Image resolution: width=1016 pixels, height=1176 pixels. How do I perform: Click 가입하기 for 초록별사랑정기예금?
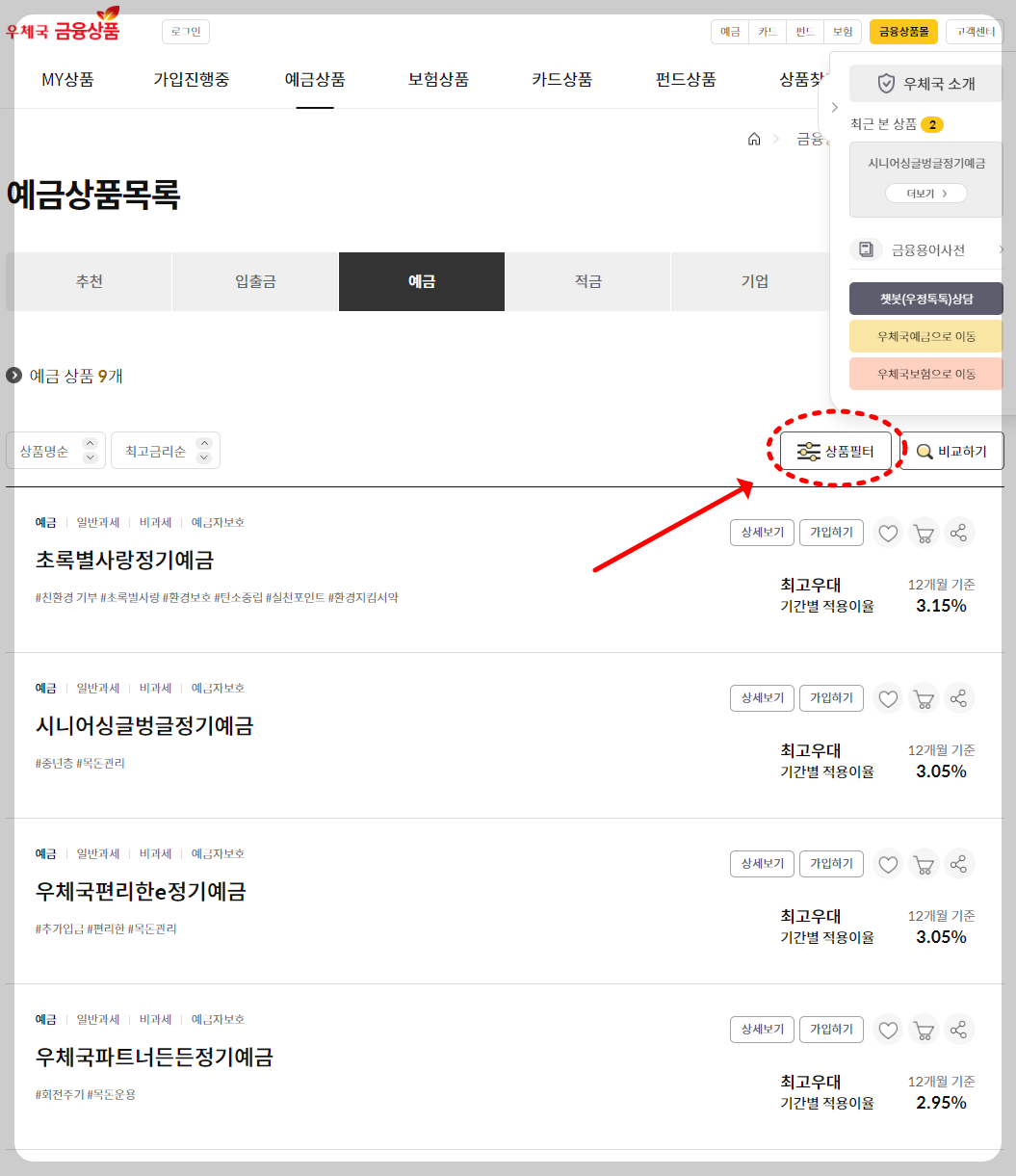pyautogui.click(x=831, y=533)
